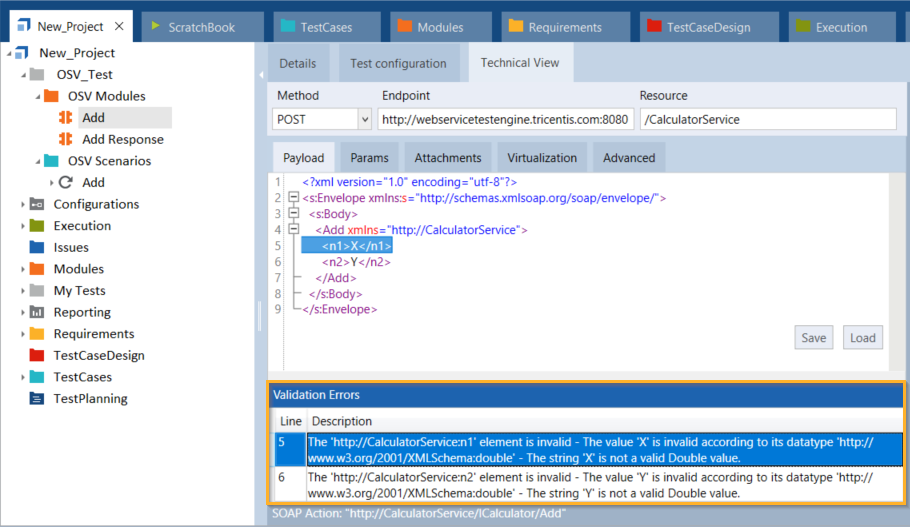Close the New_Project tab
This screenshot has height=527, width=910.
tap(119, 27)
